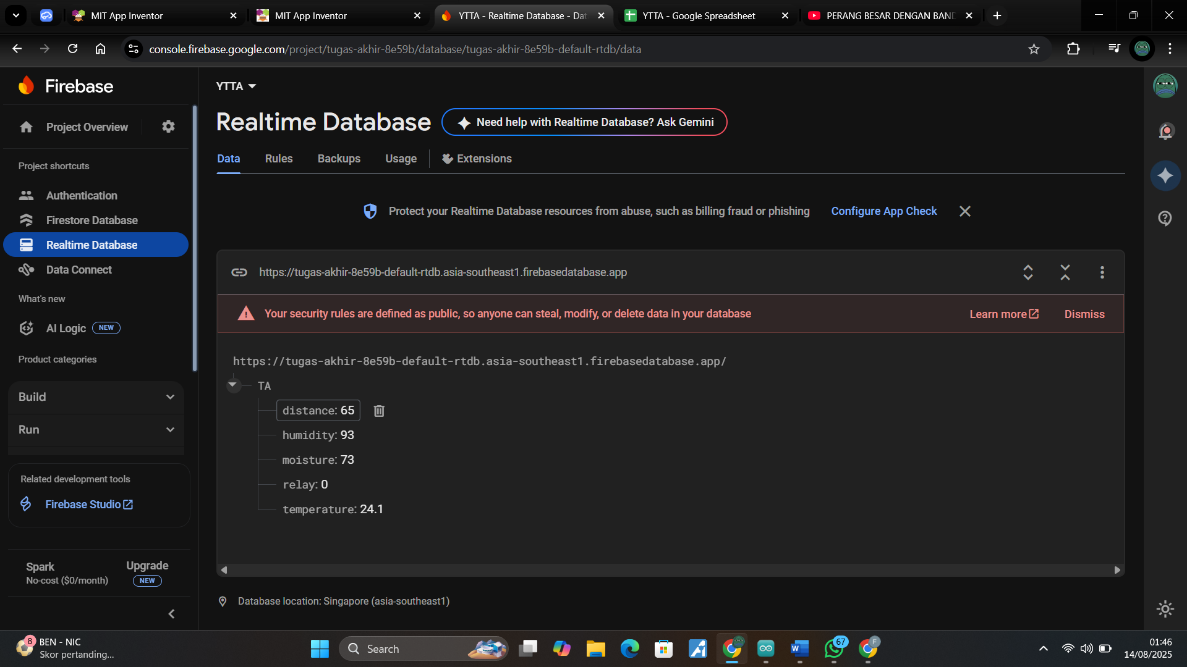The width and height of the screenshot is (1187, 667).
Task: Expand the Run product category
Action: coord(96,429)
